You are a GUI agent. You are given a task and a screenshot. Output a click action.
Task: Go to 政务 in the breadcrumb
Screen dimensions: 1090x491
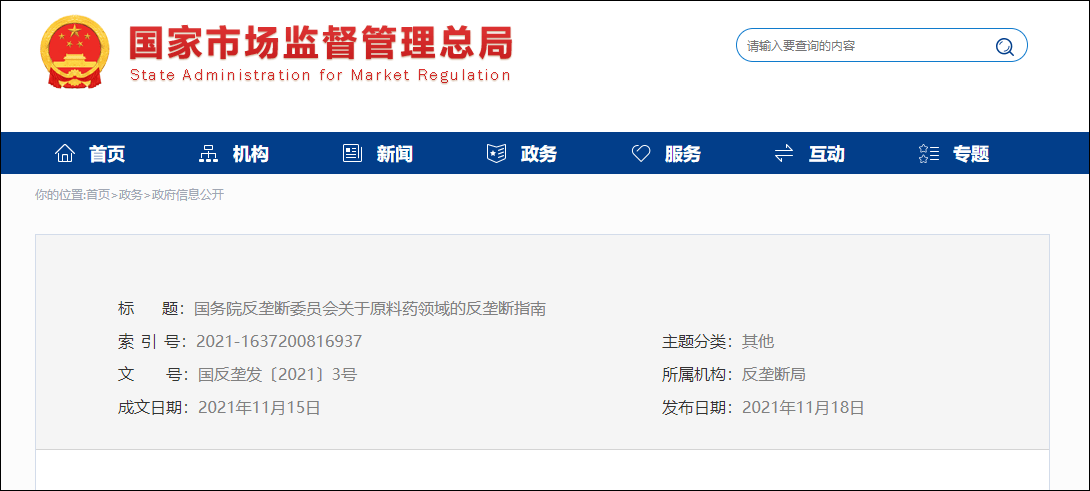pyautogui.click(x=131, y=195)
